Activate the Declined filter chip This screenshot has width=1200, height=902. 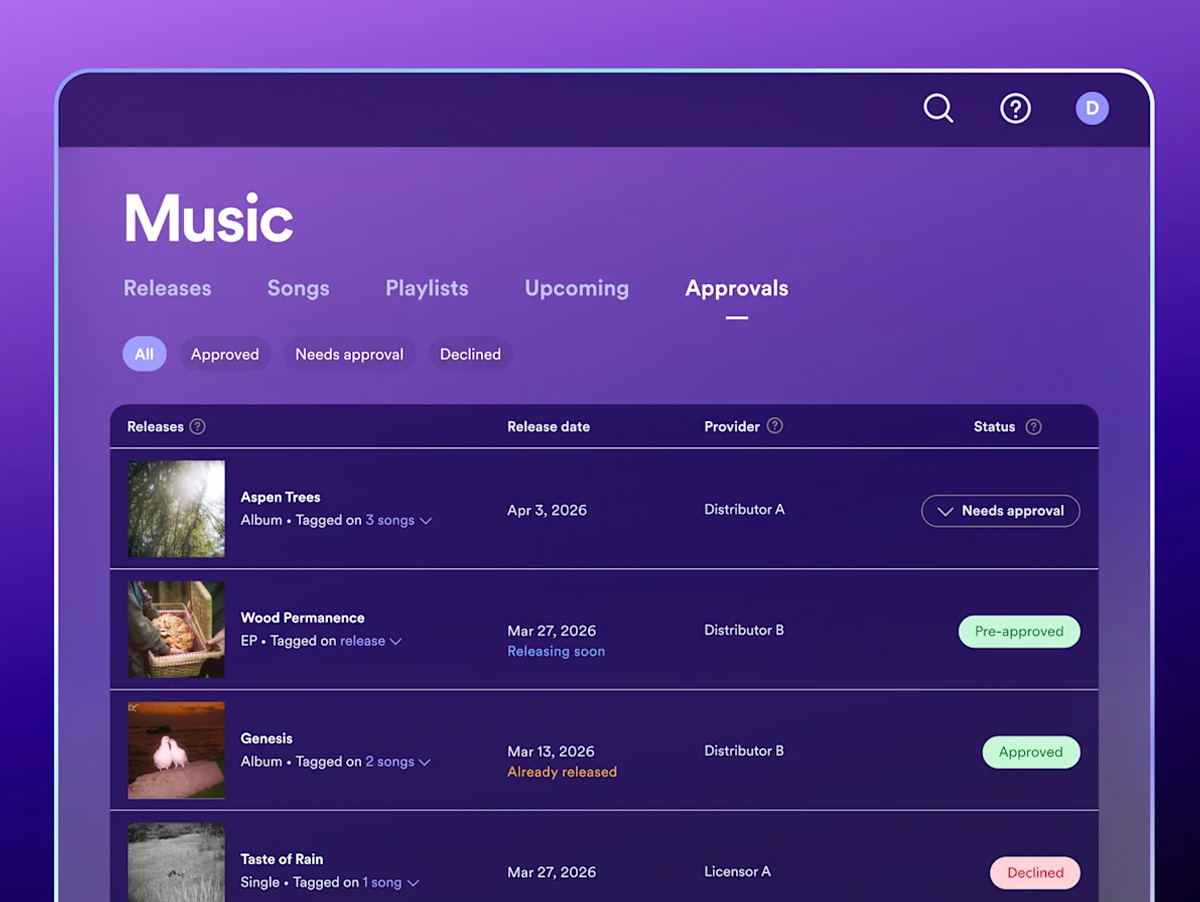pyautogui.click(x=470, y=354)
